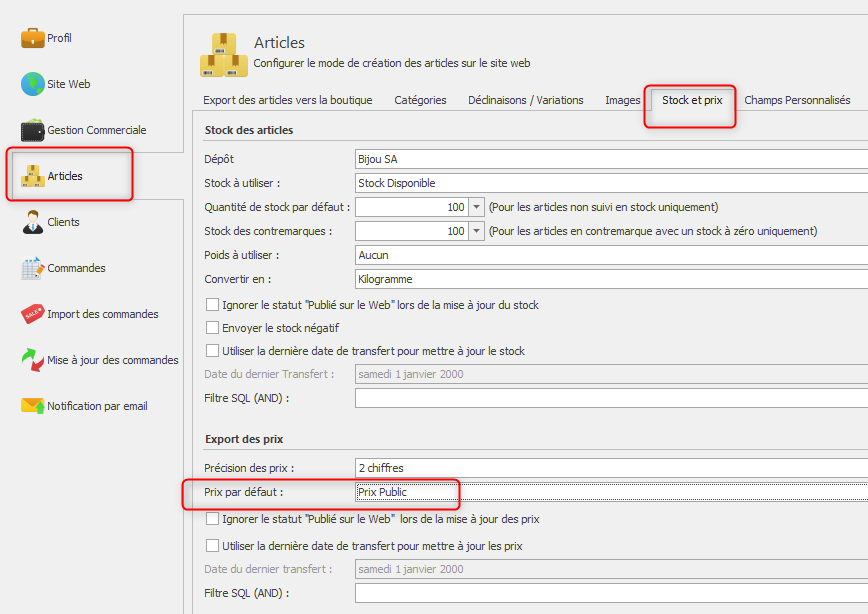Click the Stock des articles section heading
The height and width of the screenshot is (614, 868).
[249, 130]
